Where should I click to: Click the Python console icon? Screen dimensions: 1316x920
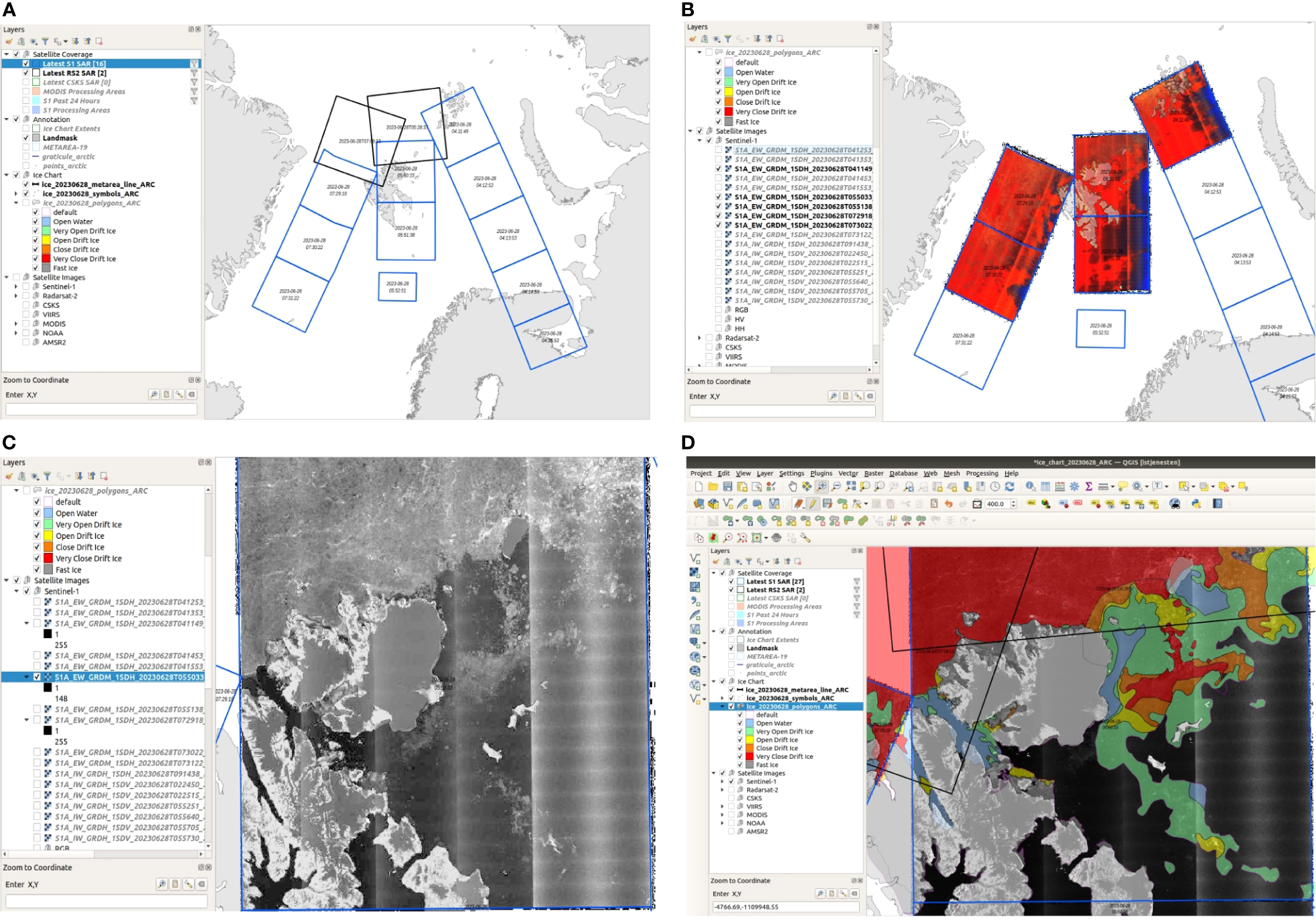point(1196,504)
